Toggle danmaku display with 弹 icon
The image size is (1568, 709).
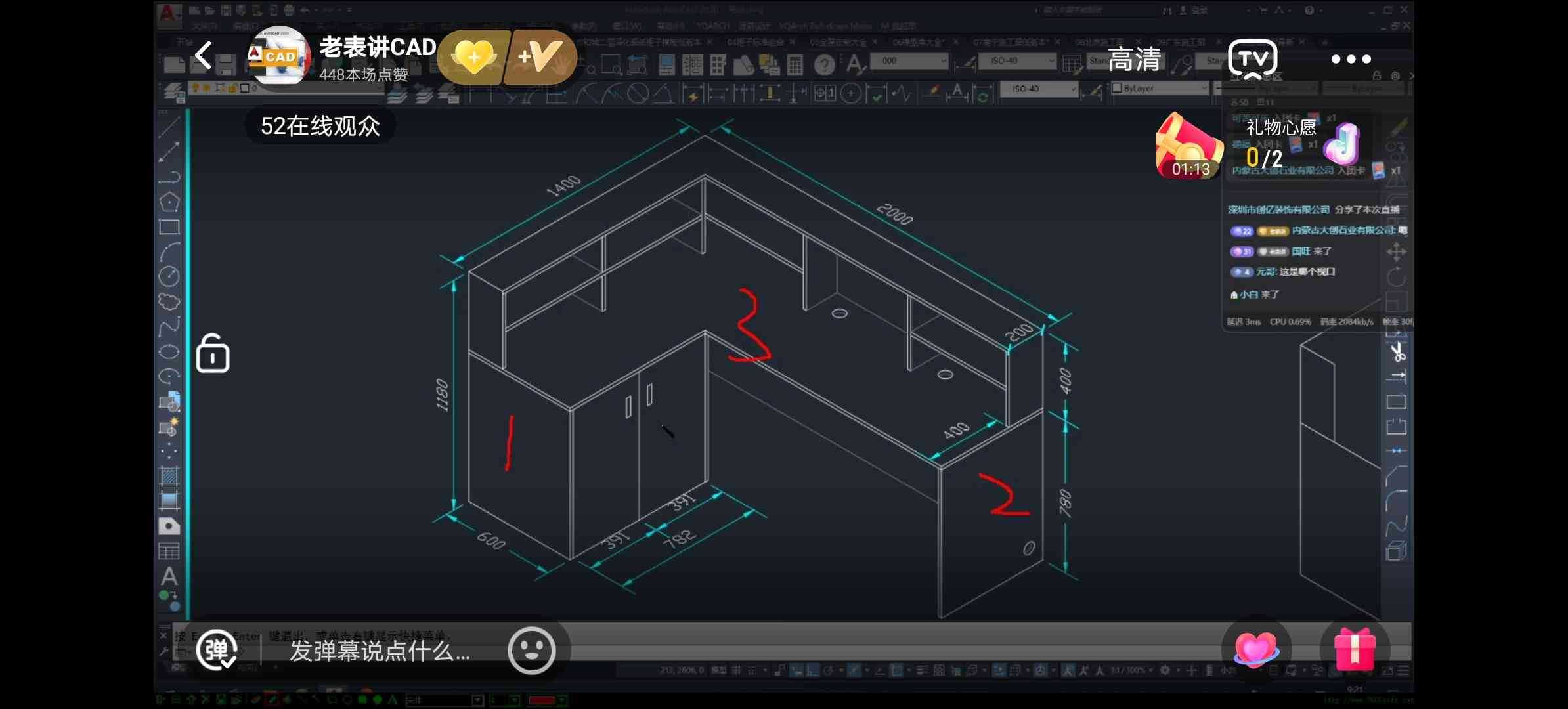coord(217,650)
